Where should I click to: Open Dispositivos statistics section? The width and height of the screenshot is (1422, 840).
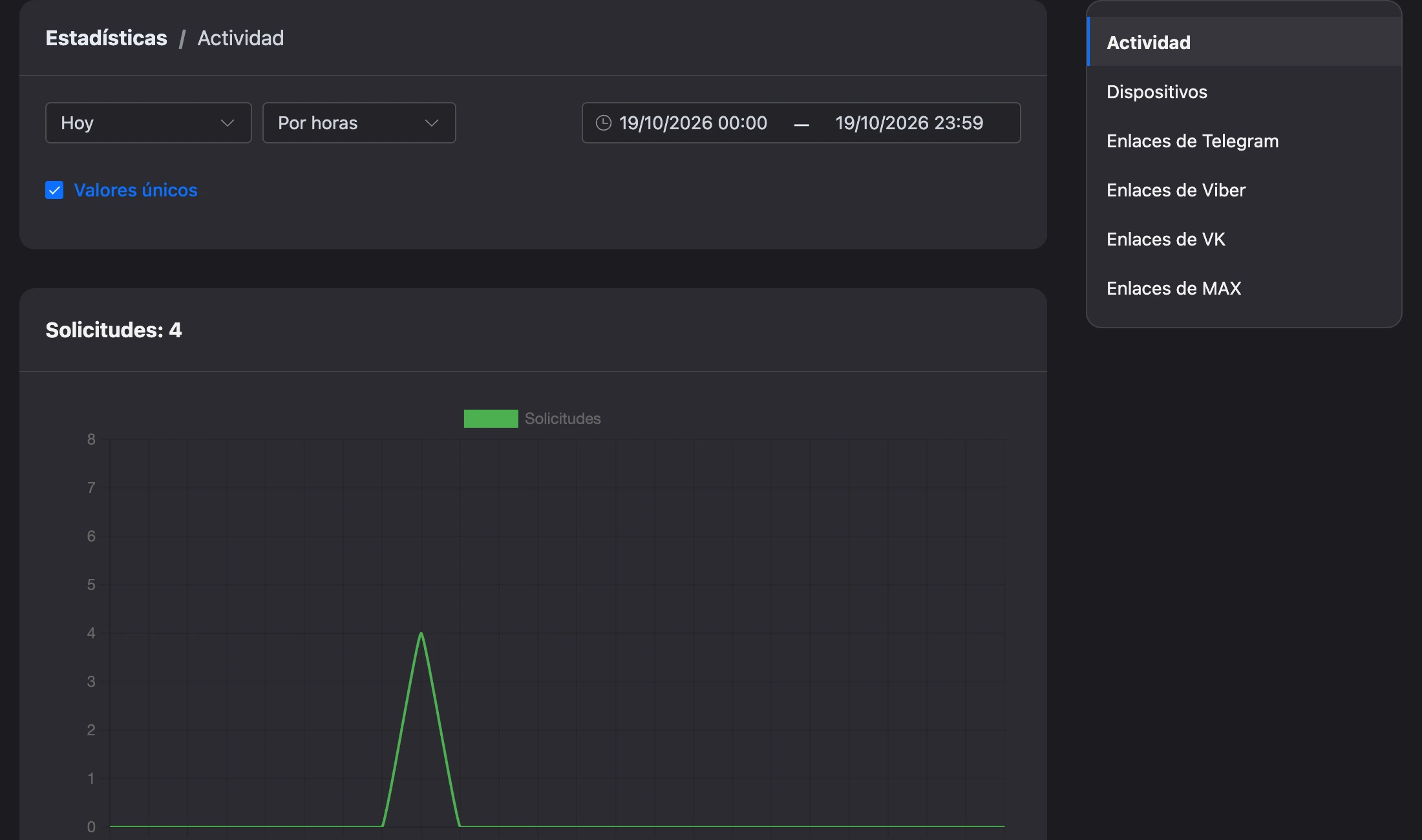click(1244, 92)
